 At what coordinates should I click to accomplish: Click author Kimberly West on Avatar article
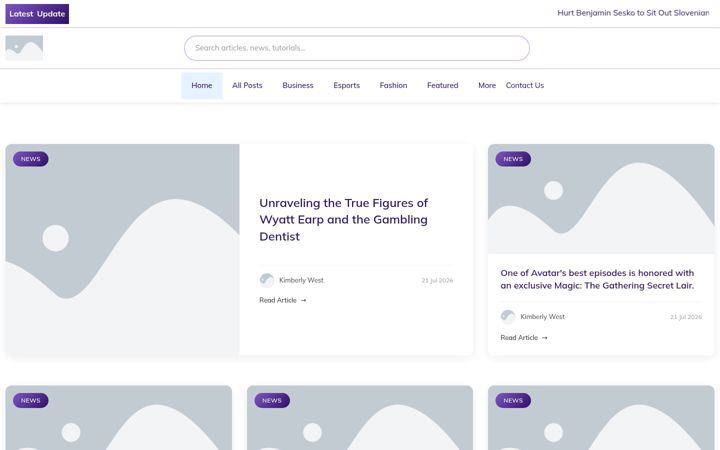(x=542, y=317)
